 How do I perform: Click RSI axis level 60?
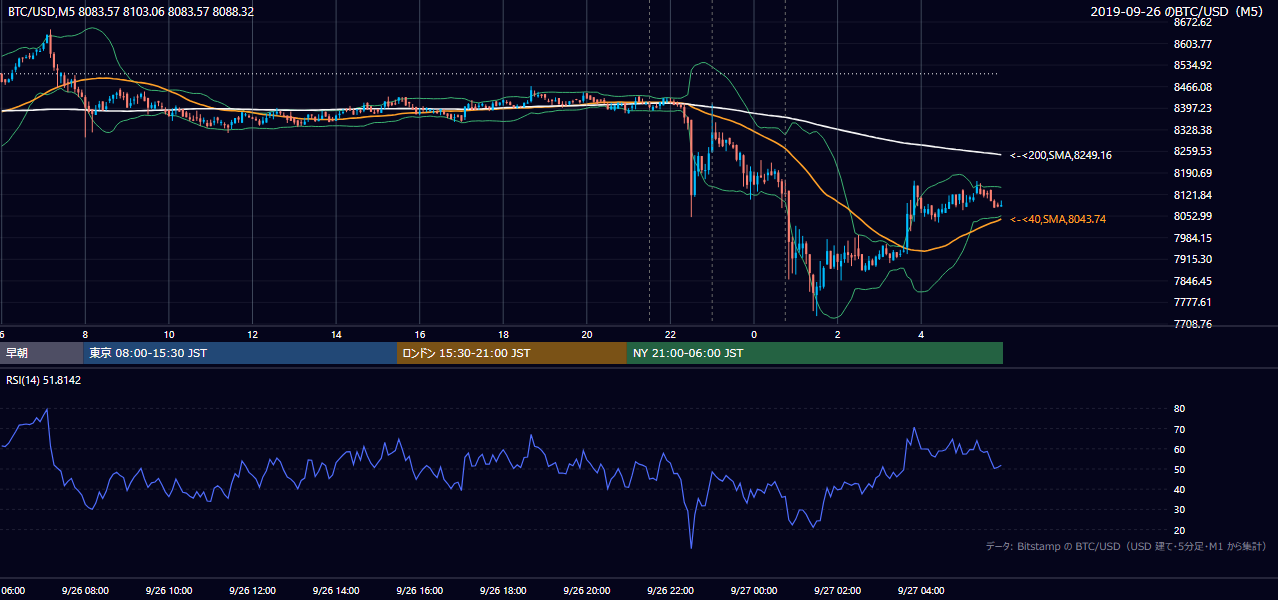(x=1179, y=449)
